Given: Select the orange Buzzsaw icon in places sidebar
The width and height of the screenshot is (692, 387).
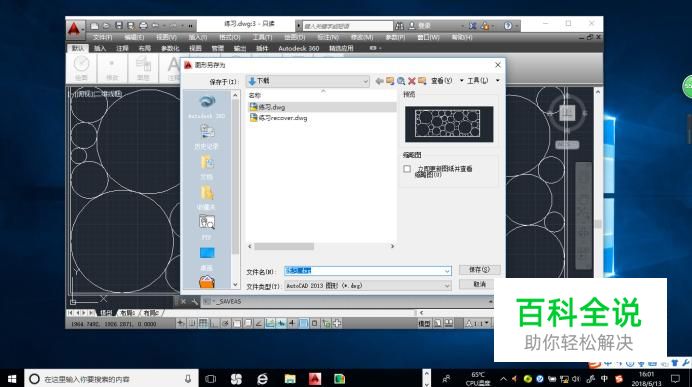Looking at the screenshot, I should pos(207,282).
